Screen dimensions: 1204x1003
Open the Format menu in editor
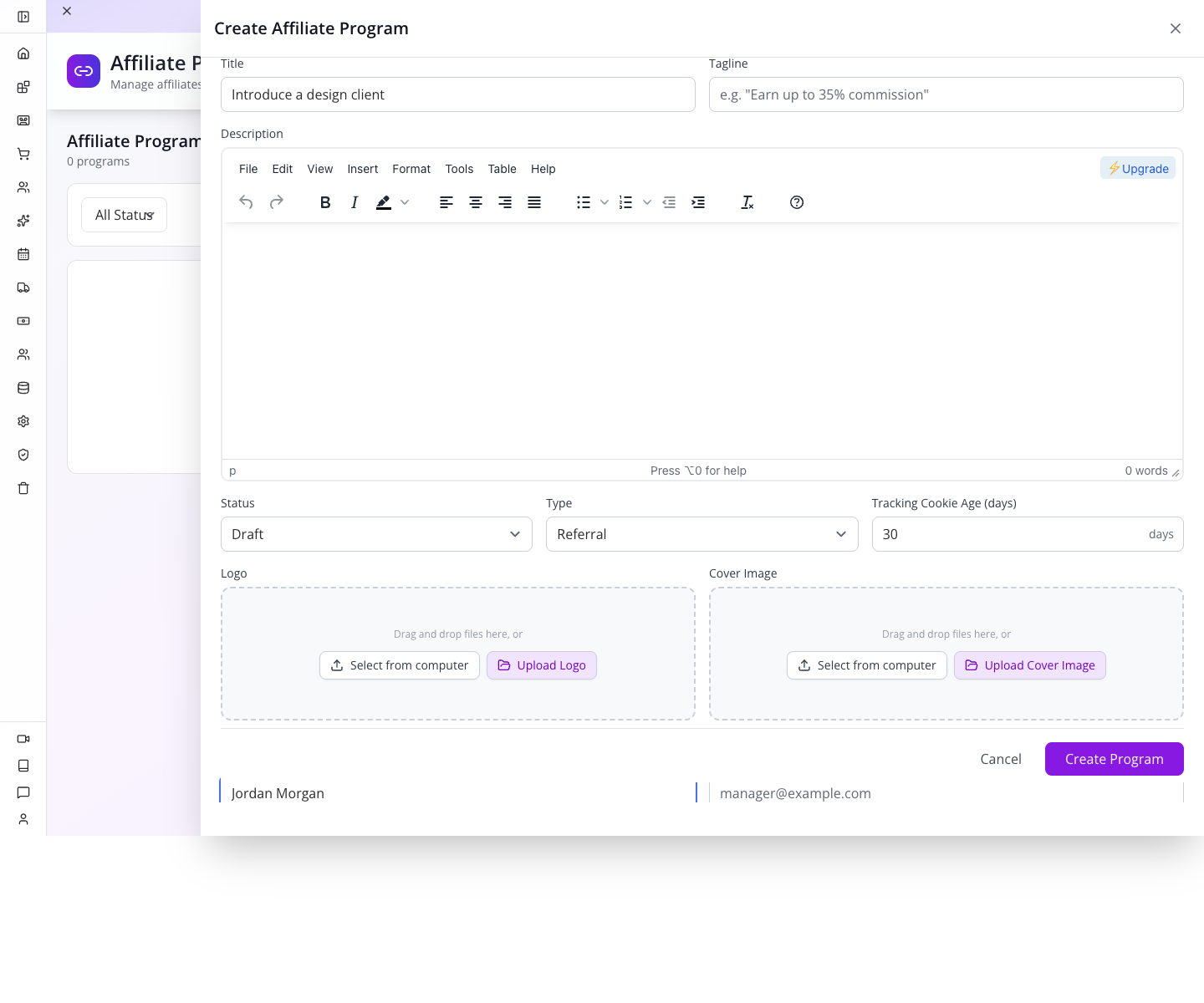click(x=411, y=169)
